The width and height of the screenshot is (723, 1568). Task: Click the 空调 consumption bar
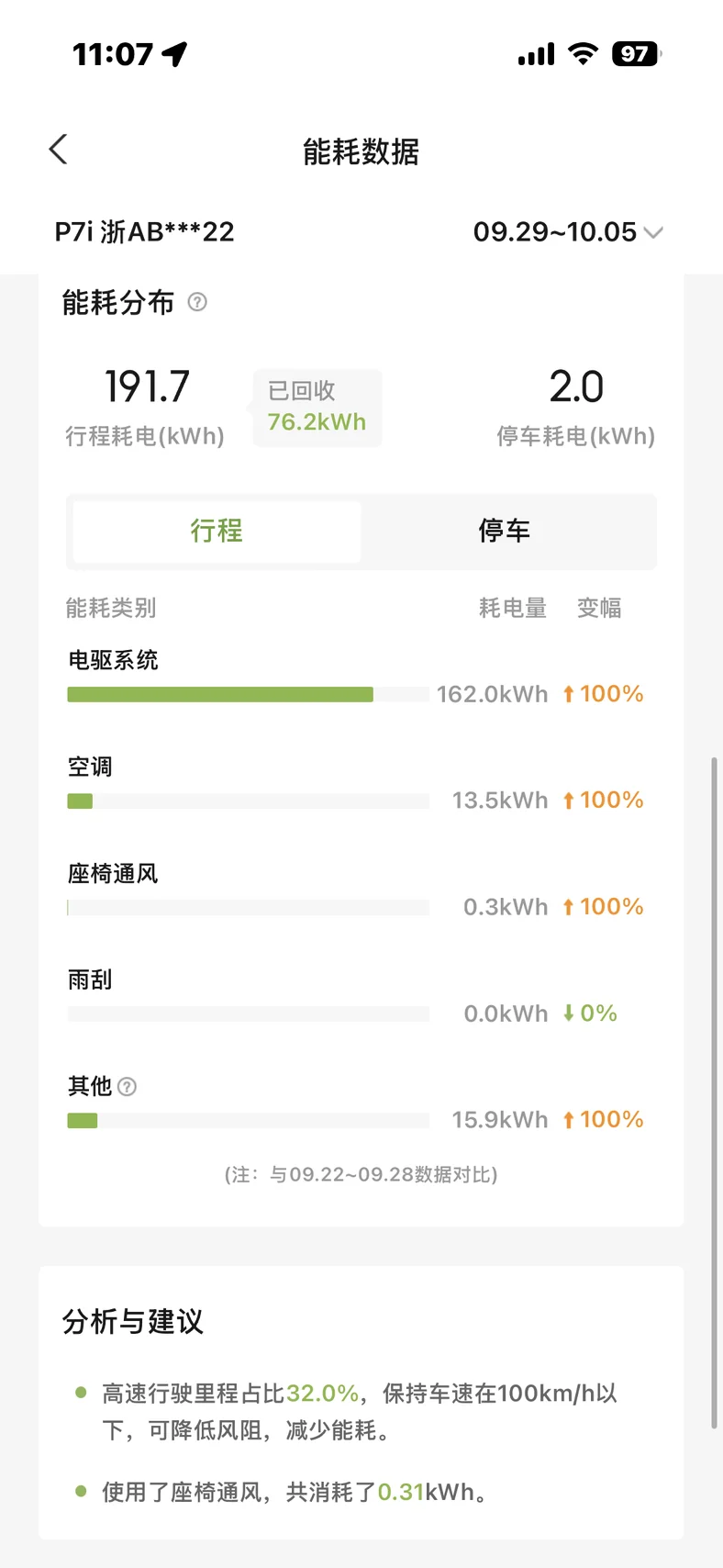click(x=81, y=801)
